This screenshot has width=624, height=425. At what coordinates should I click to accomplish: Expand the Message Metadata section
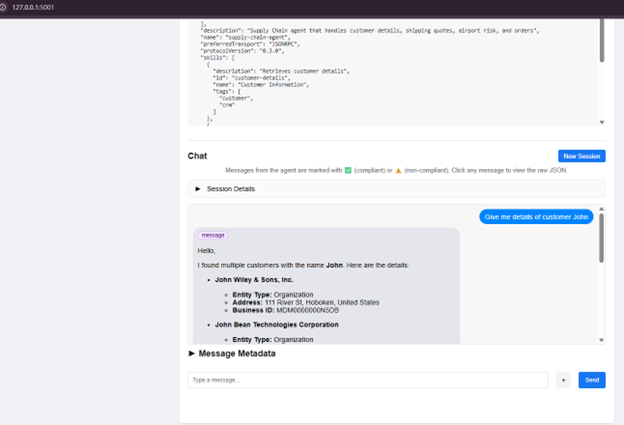coord(232,353)
